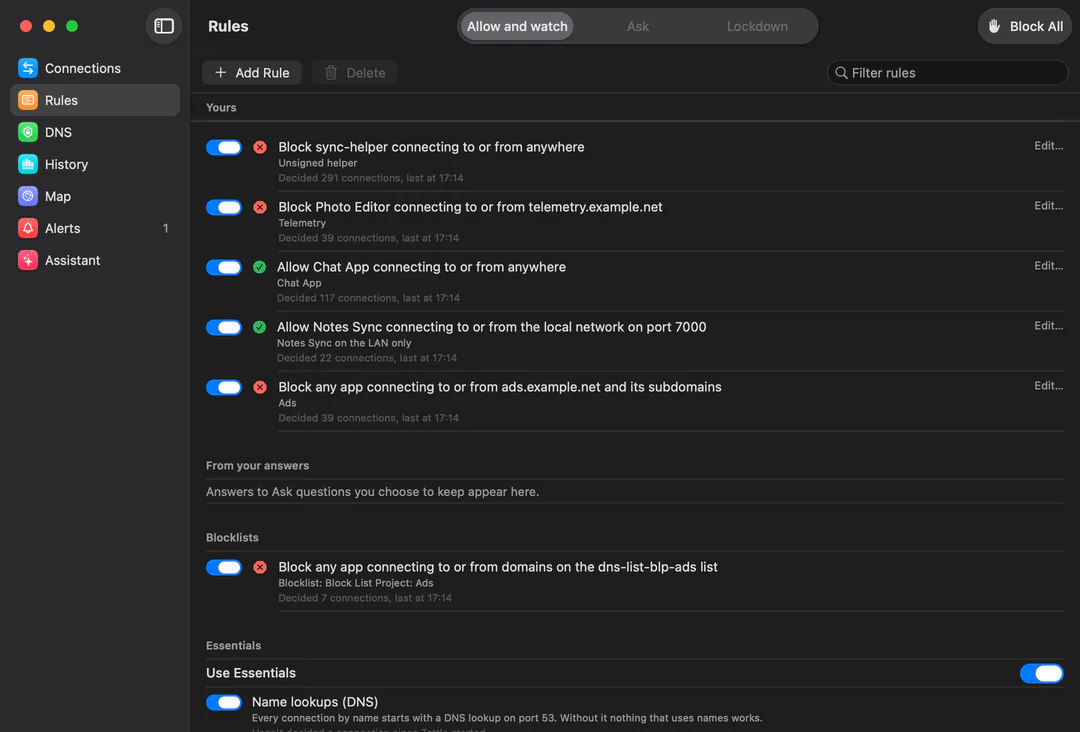The width and height of the screenshot is (1080, 732).
Task: Click the 'Telemetry' note under Photo Editor
Action: coord(302,222)
